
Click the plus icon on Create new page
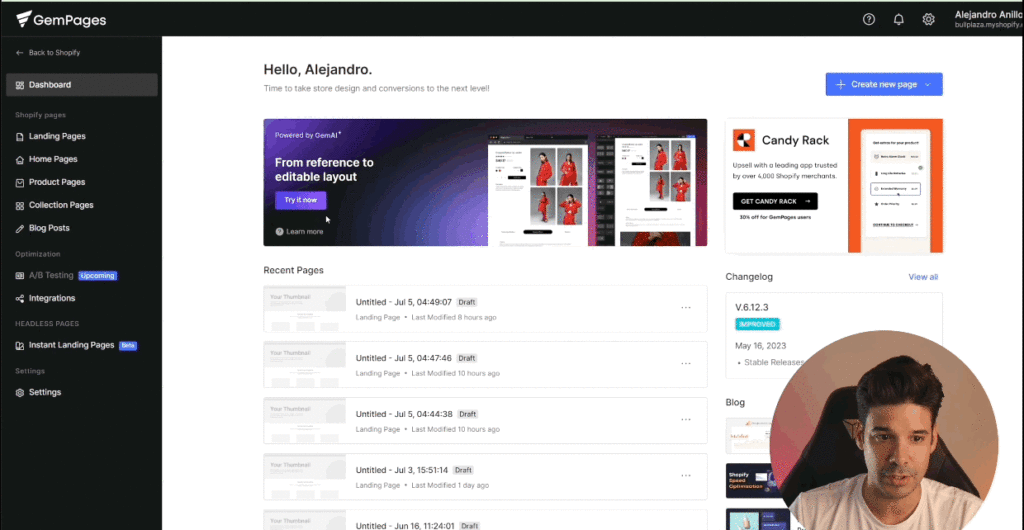[x=840, y=84]
